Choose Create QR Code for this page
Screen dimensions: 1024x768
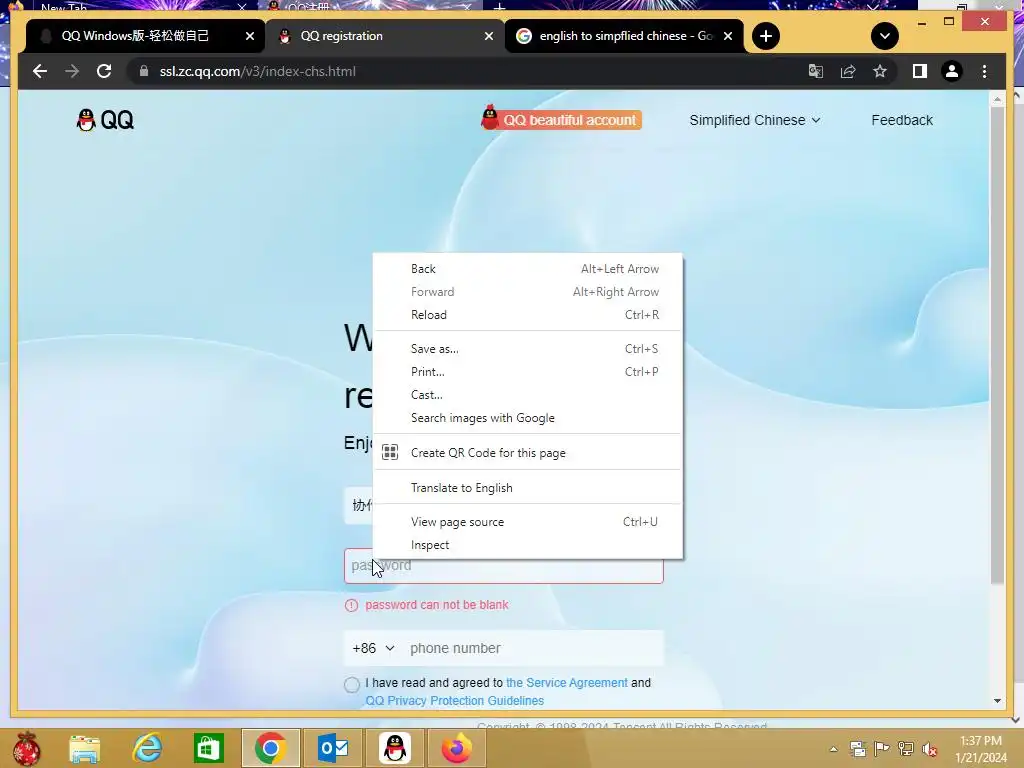click(x=528, y=453)
